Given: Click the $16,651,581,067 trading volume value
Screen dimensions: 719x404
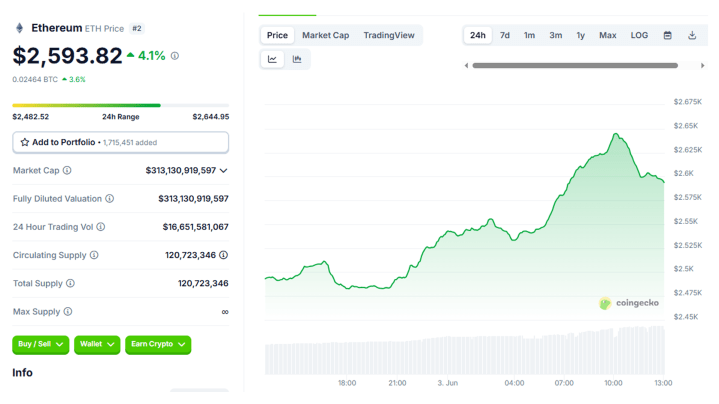Looking at the screenshot, I should click(x=195, y=227).
